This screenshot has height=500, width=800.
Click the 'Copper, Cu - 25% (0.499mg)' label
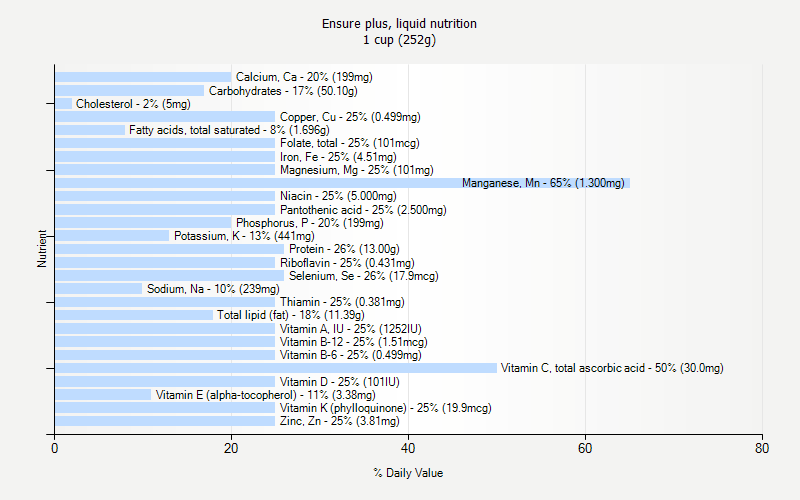coord(350,117)
